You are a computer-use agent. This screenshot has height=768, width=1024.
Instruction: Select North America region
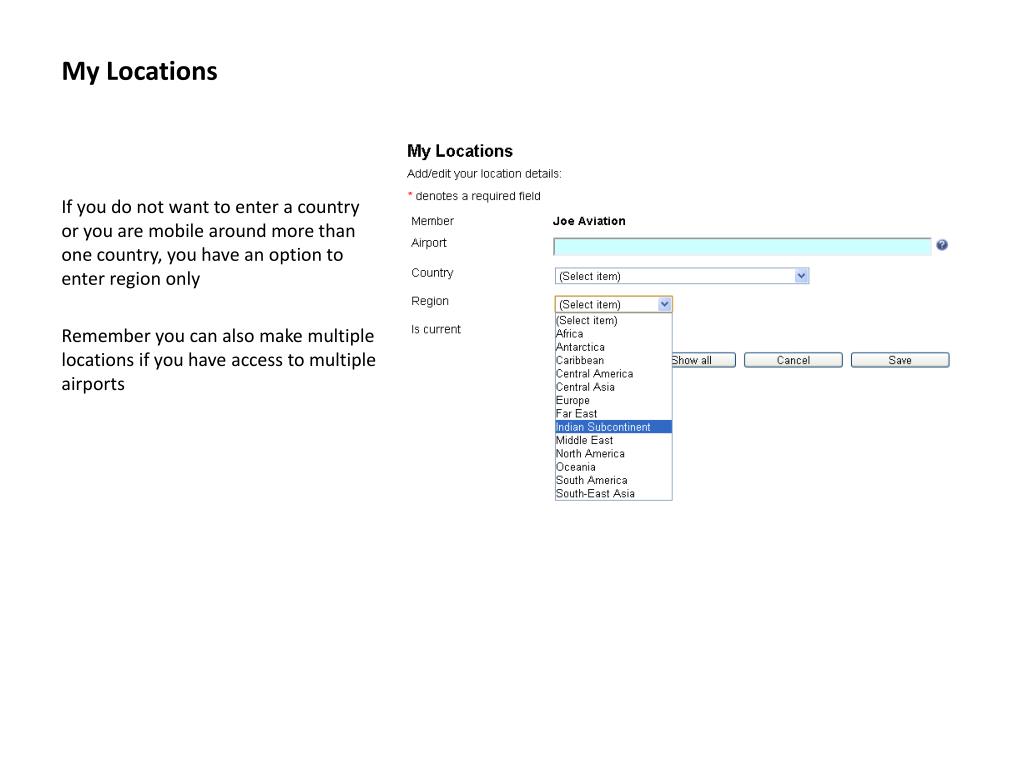click(x=613, y=454)
